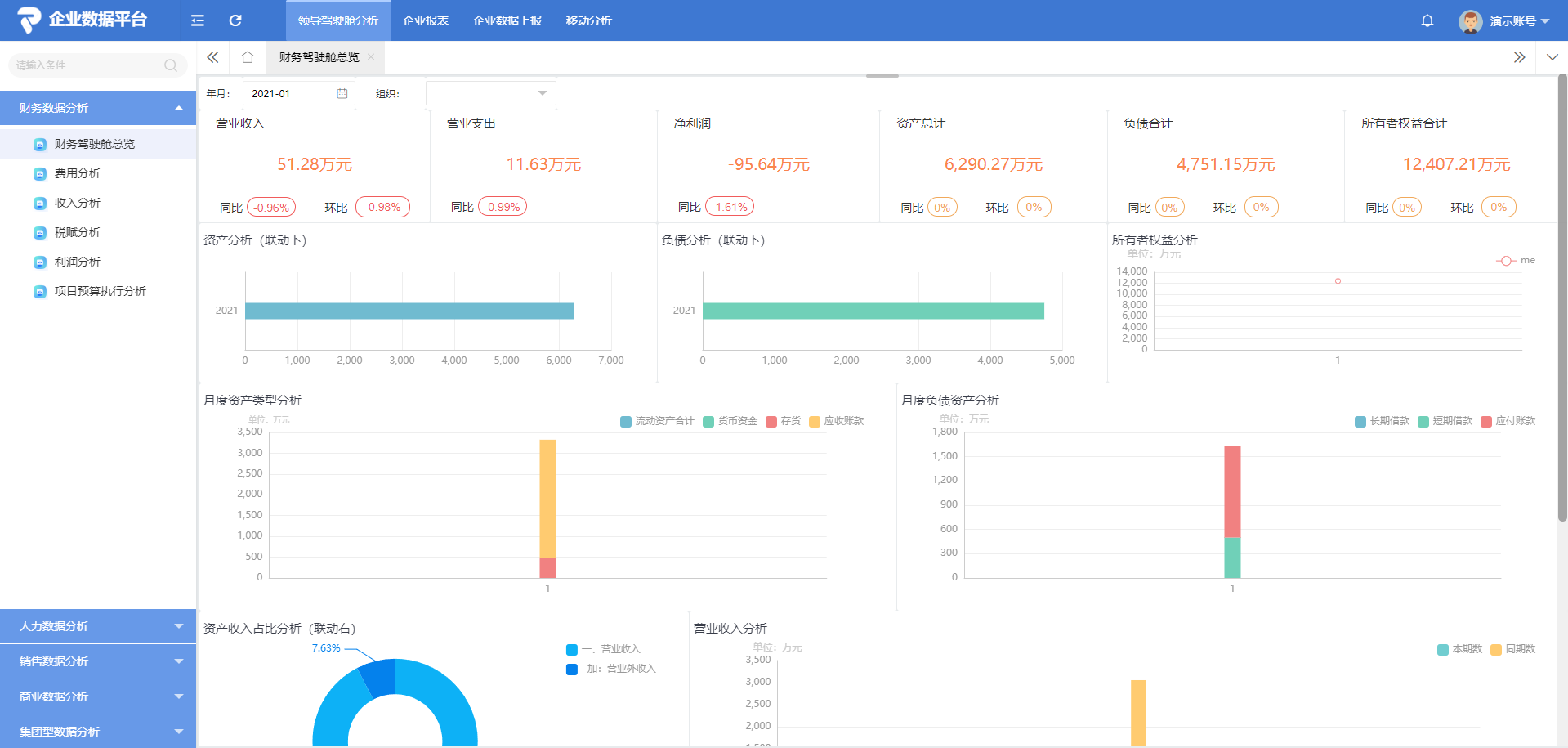Click the 2021 liability analysis green bar
Image resolution: width=1568 pixels, height=748 pixels.
point(873,311)
